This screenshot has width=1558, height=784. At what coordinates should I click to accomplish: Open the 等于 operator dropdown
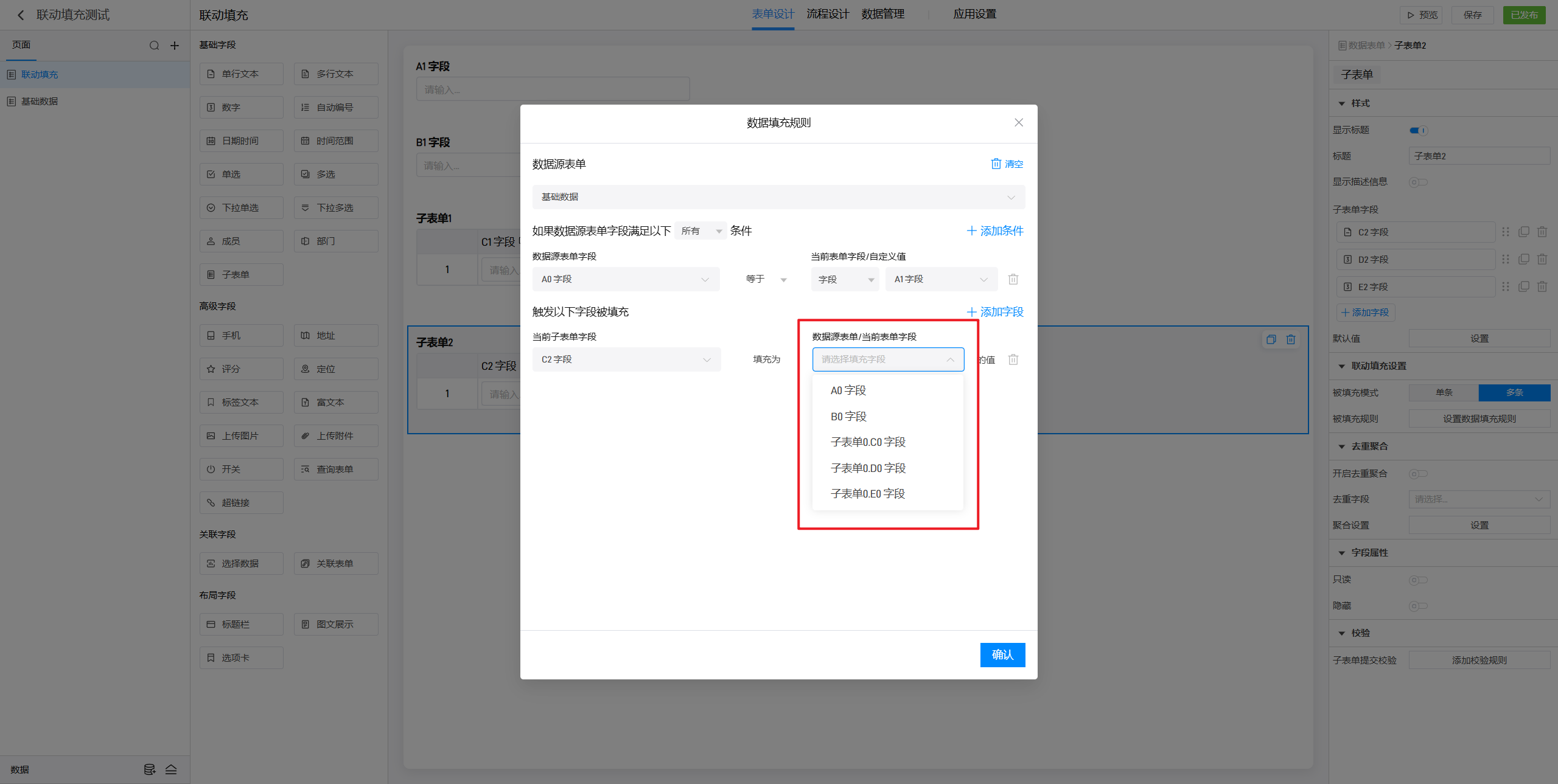[766, 279]
